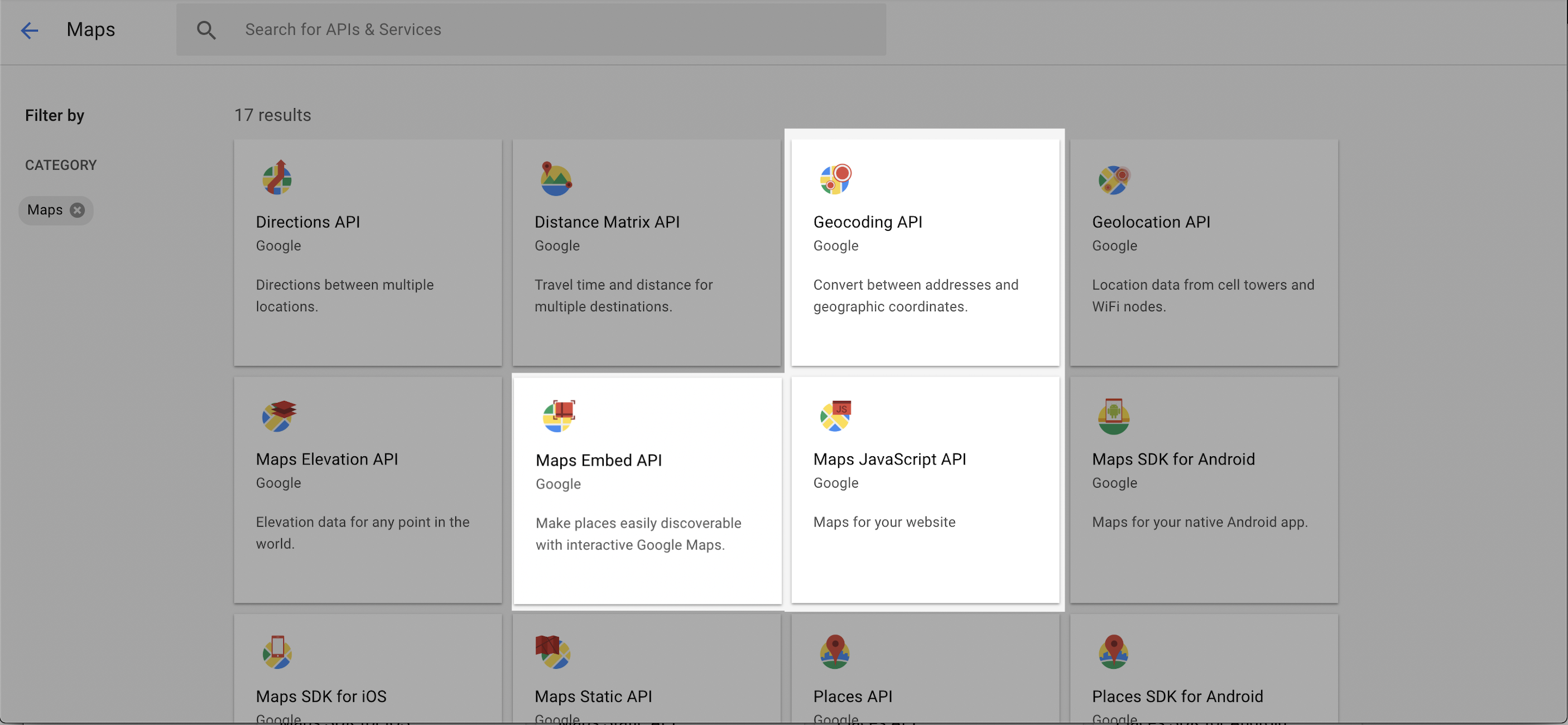The image size is (1568, 725).
Task: Click Google publisher under Geocoding API
Action: 836,246
